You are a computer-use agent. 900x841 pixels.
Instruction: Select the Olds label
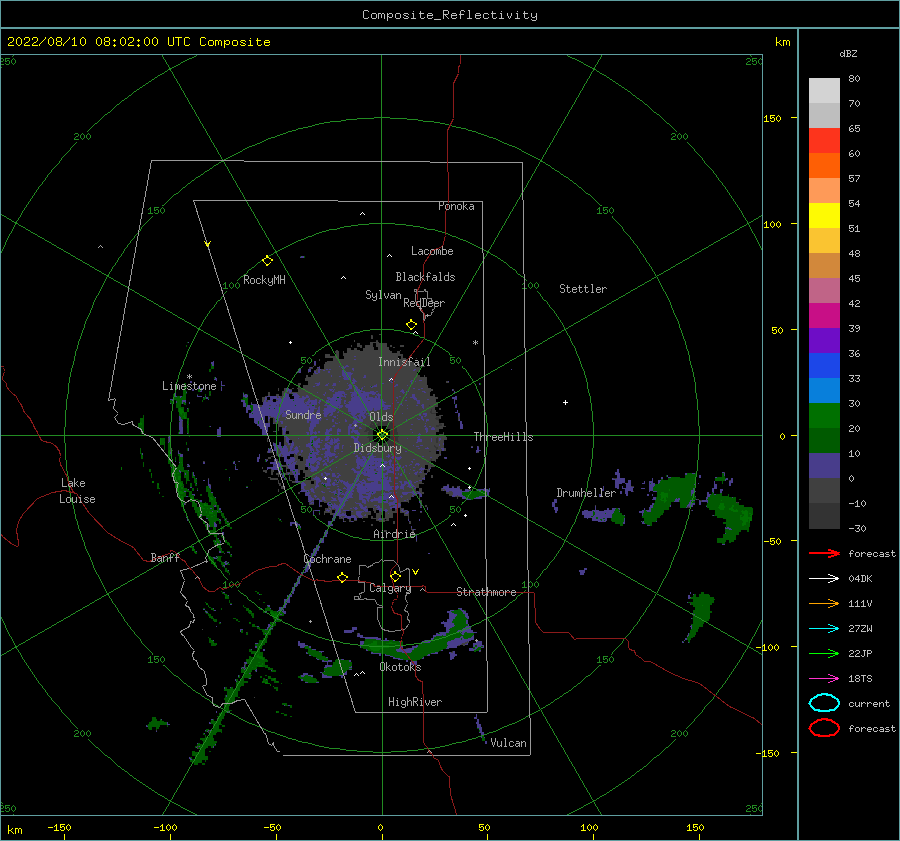(x=381, y=417)
